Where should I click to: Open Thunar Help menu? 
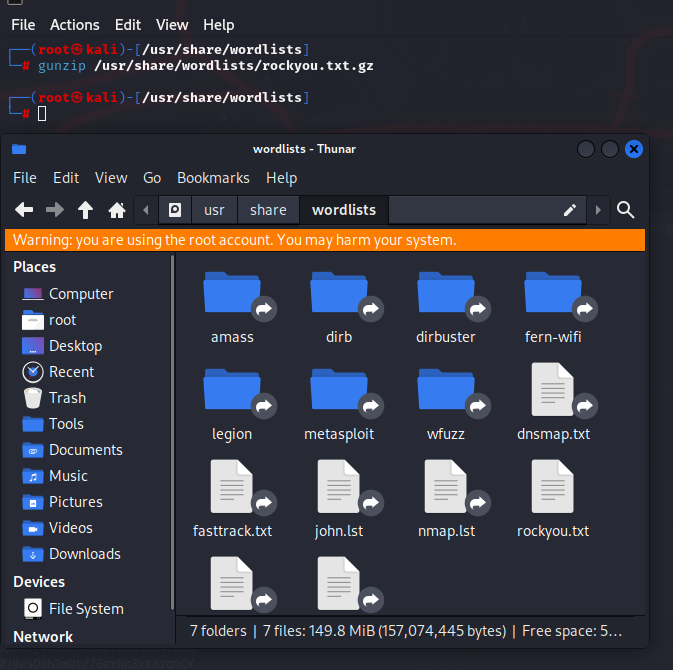point(282,178)
